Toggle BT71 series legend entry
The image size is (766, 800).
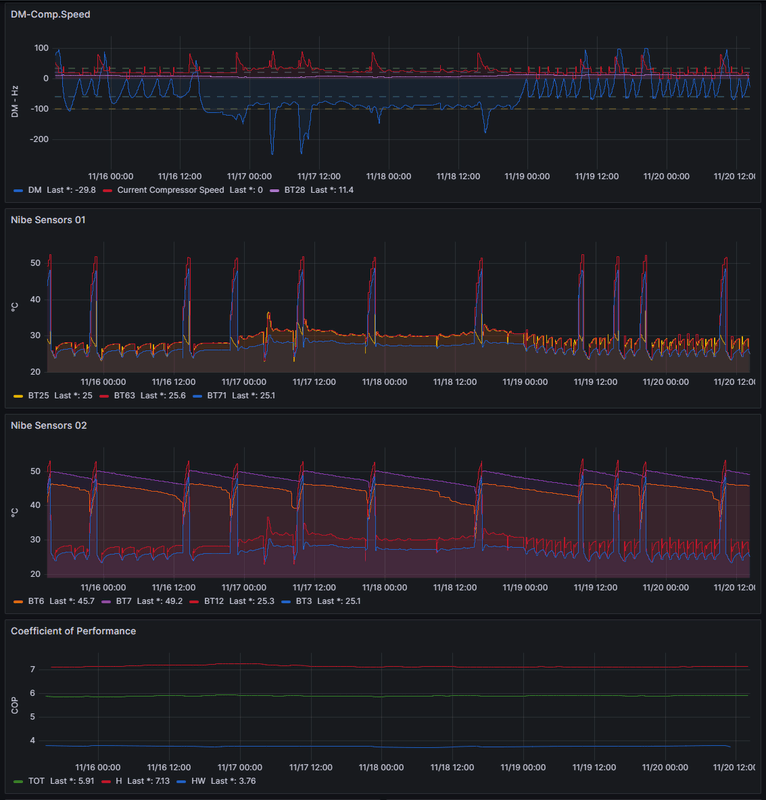(x=217, y=395)
